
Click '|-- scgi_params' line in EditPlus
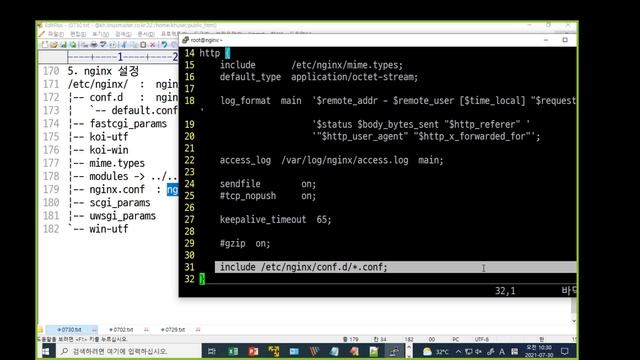109,202
